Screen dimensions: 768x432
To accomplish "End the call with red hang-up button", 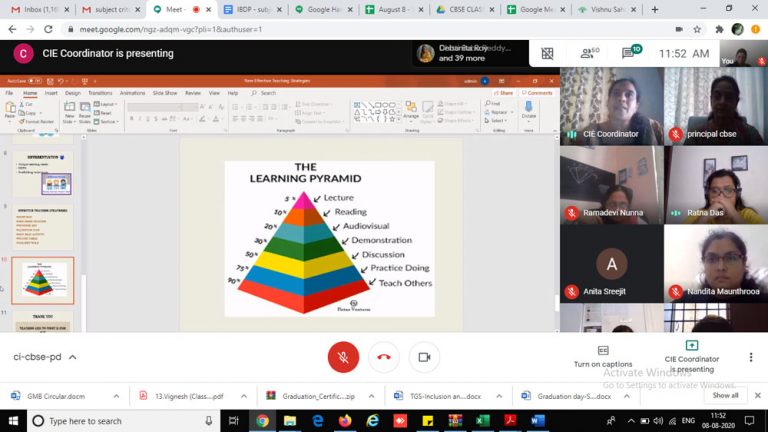I will [384, 357].
